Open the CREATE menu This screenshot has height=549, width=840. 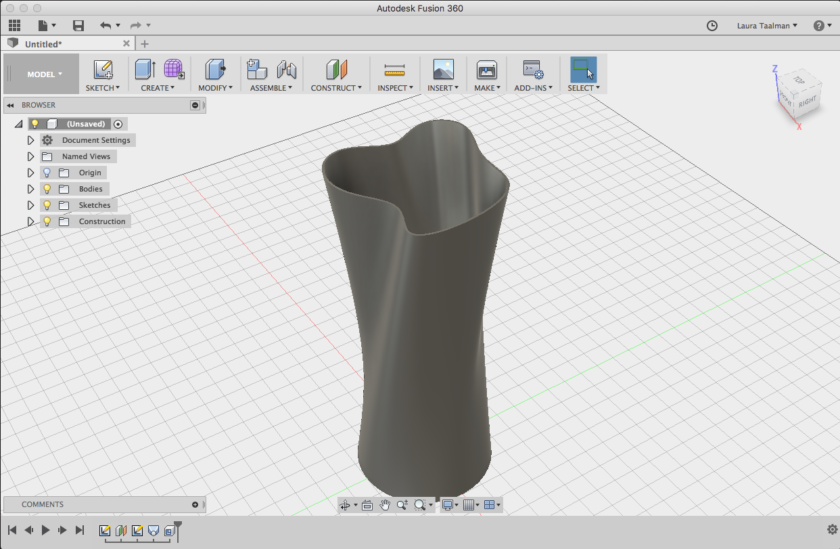click(158, 88)
